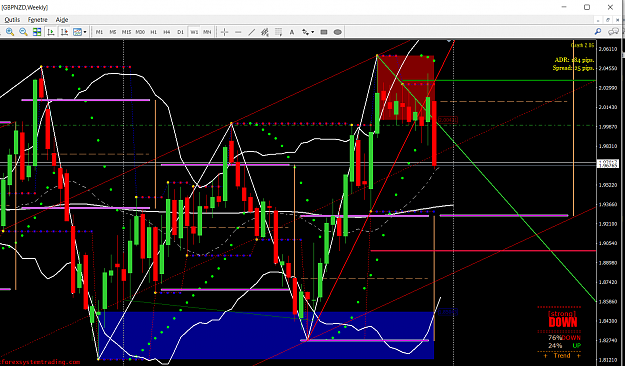Screen dimensions: 625x366
Task: Expand the Arrows tool dropdown
Action: pos(312,32)
